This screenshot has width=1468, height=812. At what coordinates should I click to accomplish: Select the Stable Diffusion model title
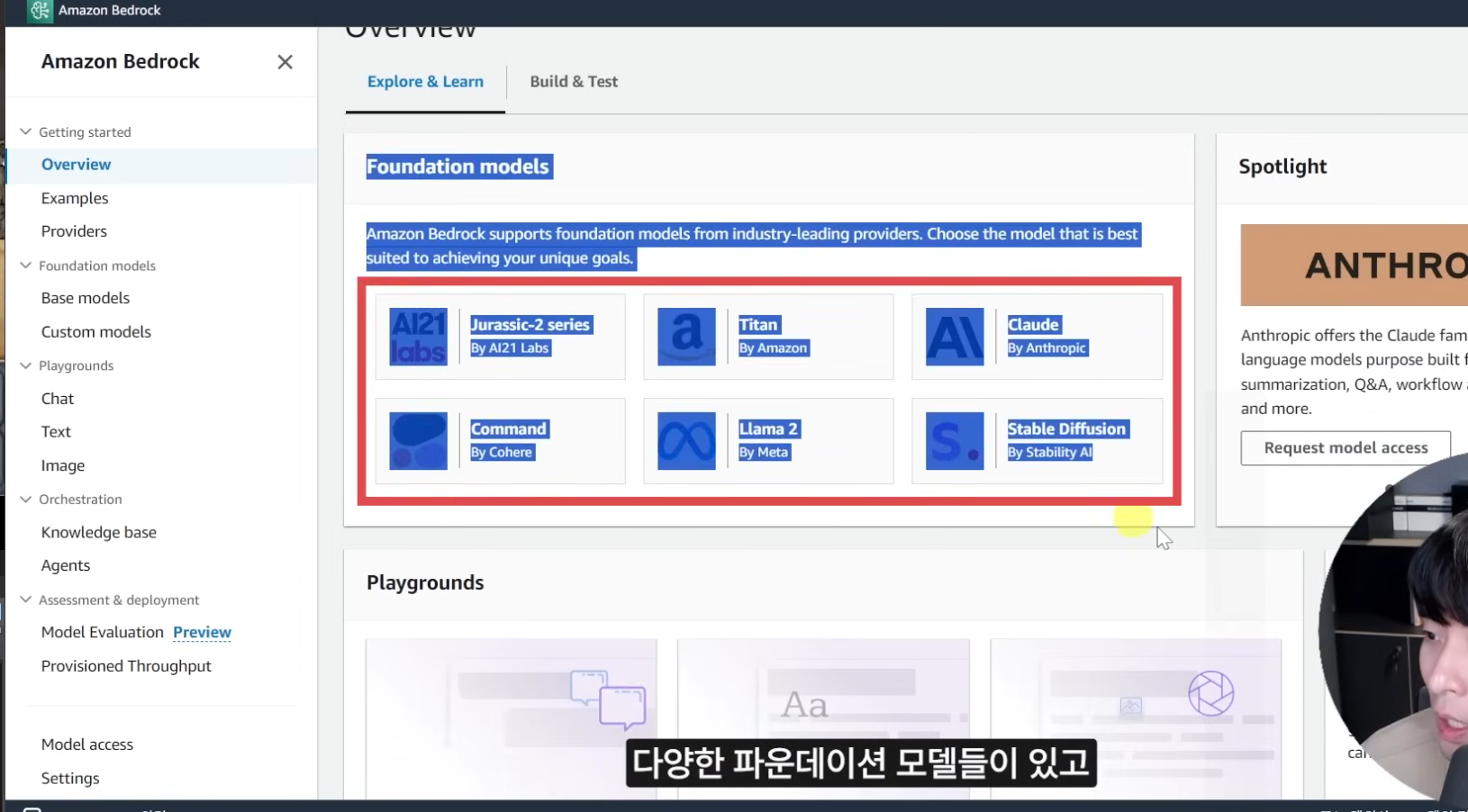click(x=1066, y=429)
